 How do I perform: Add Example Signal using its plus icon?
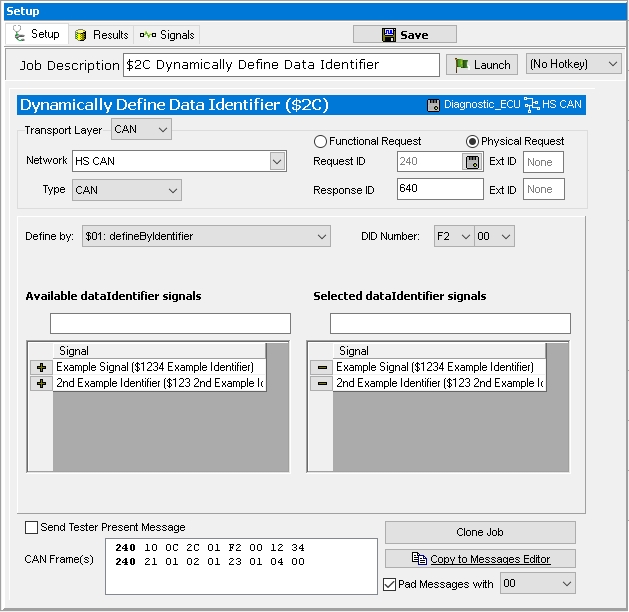pyautogui.click(x=40, y=367)
